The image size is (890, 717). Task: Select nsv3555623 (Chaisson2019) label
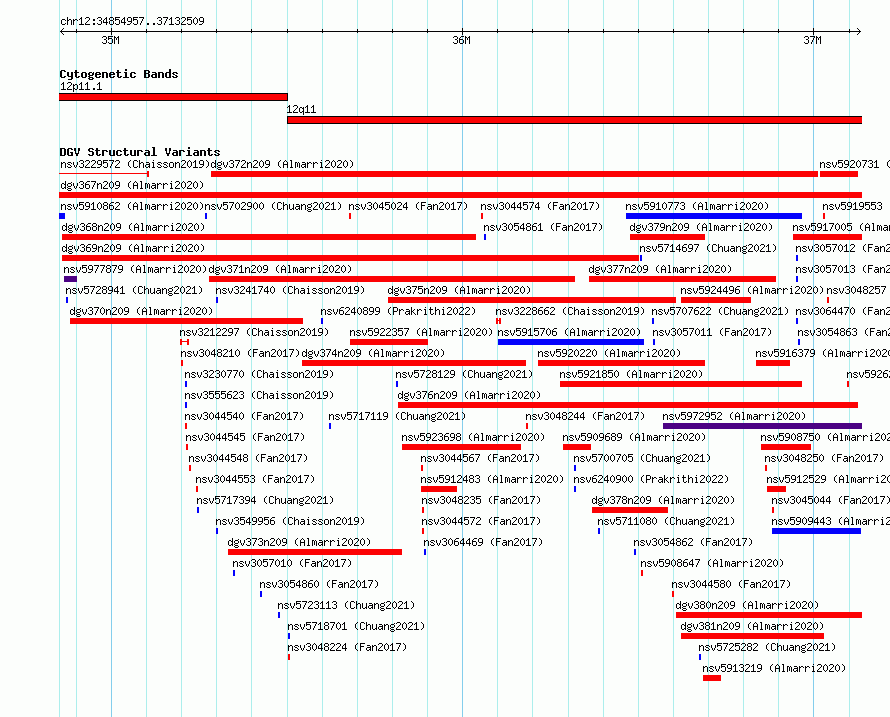click(259, 395)
